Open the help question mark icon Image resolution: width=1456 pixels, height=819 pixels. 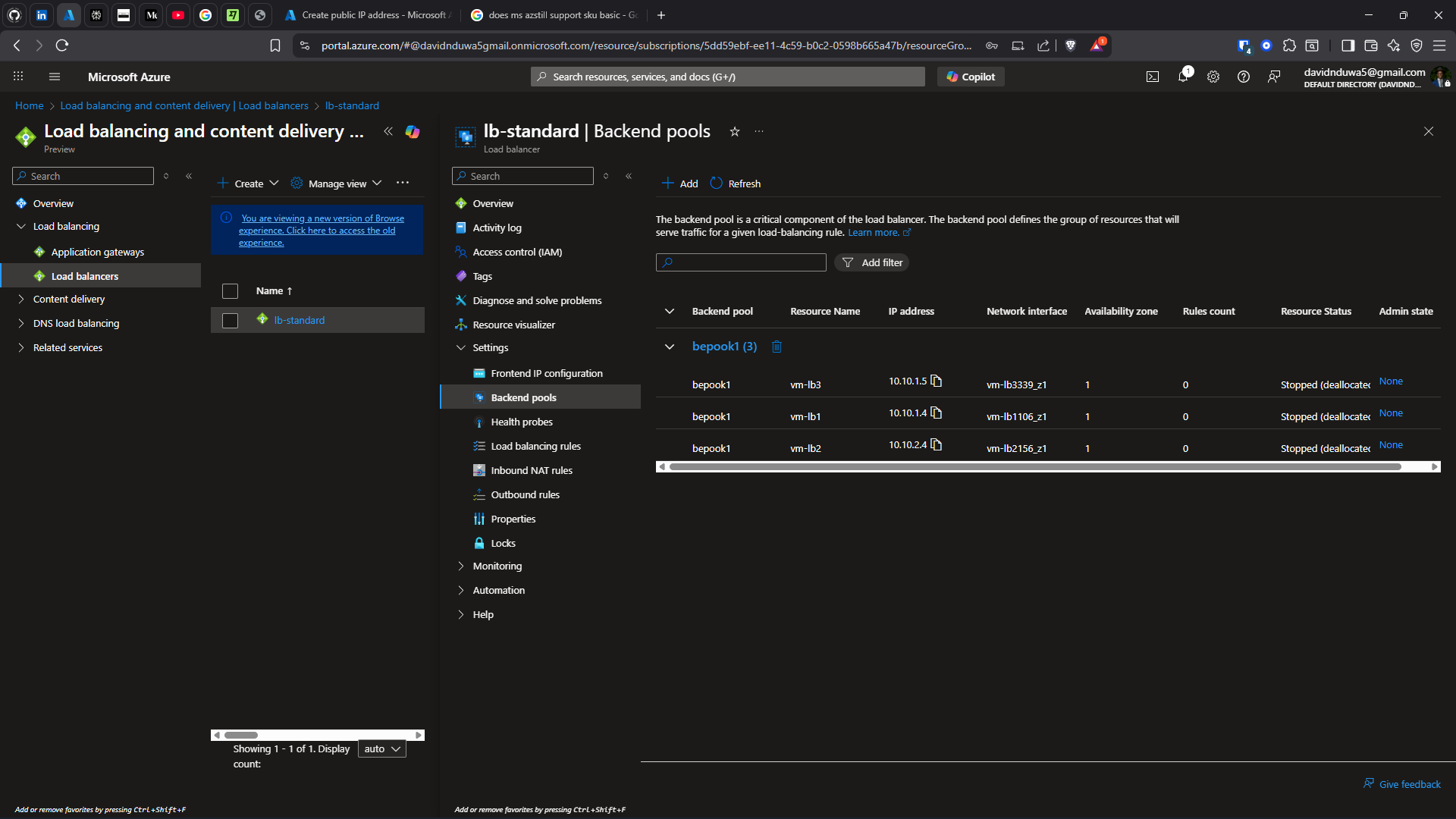(1244, 77)
